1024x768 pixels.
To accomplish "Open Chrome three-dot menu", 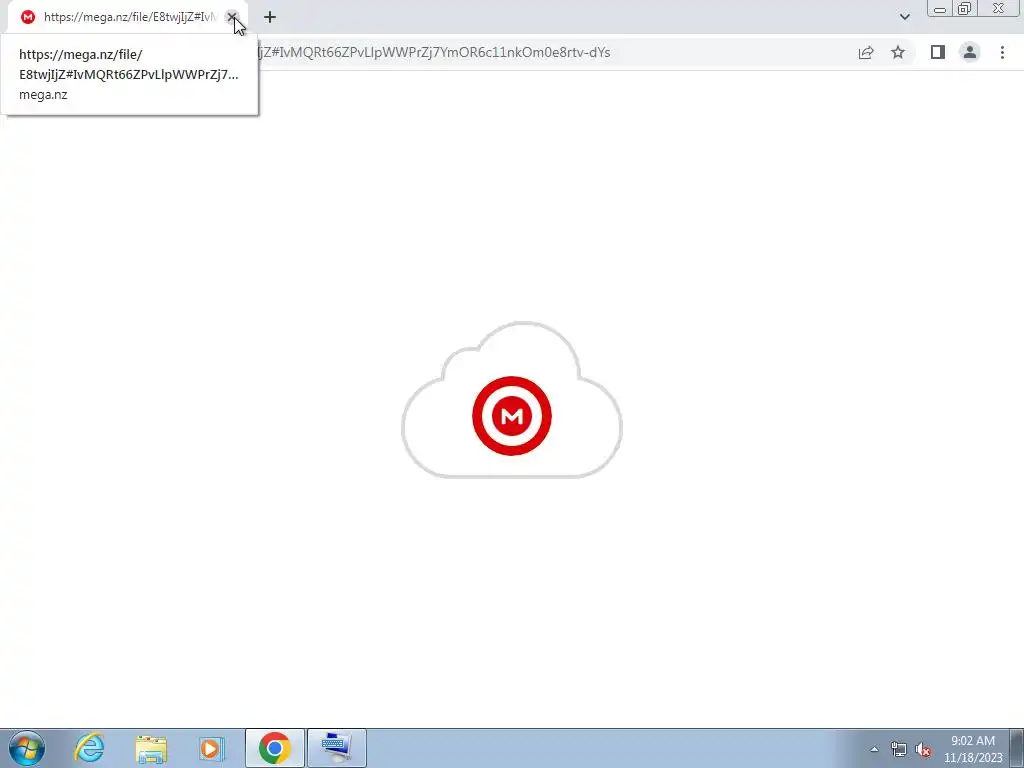I will pyautogui.click(x=1002, y=52).
